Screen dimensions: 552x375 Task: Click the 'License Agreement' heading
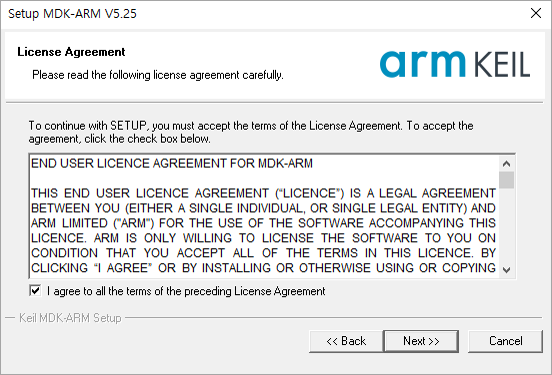(x=71, y=52)
